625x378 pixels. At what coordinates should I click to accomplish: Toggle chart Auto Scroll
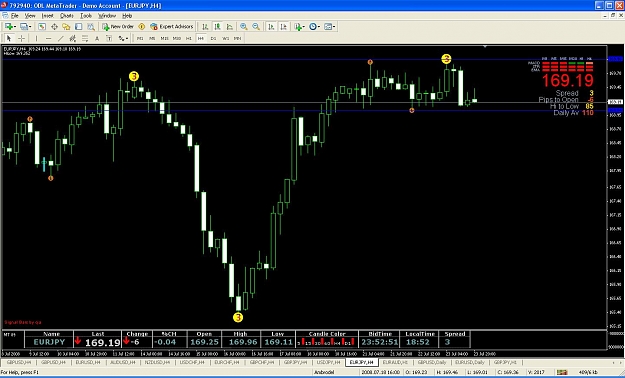[x=271, y=26]
